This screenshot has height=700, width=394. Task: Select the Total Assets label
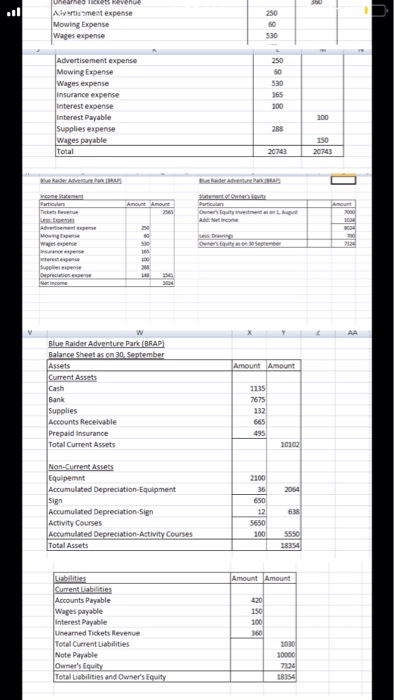tap(68, 545)
